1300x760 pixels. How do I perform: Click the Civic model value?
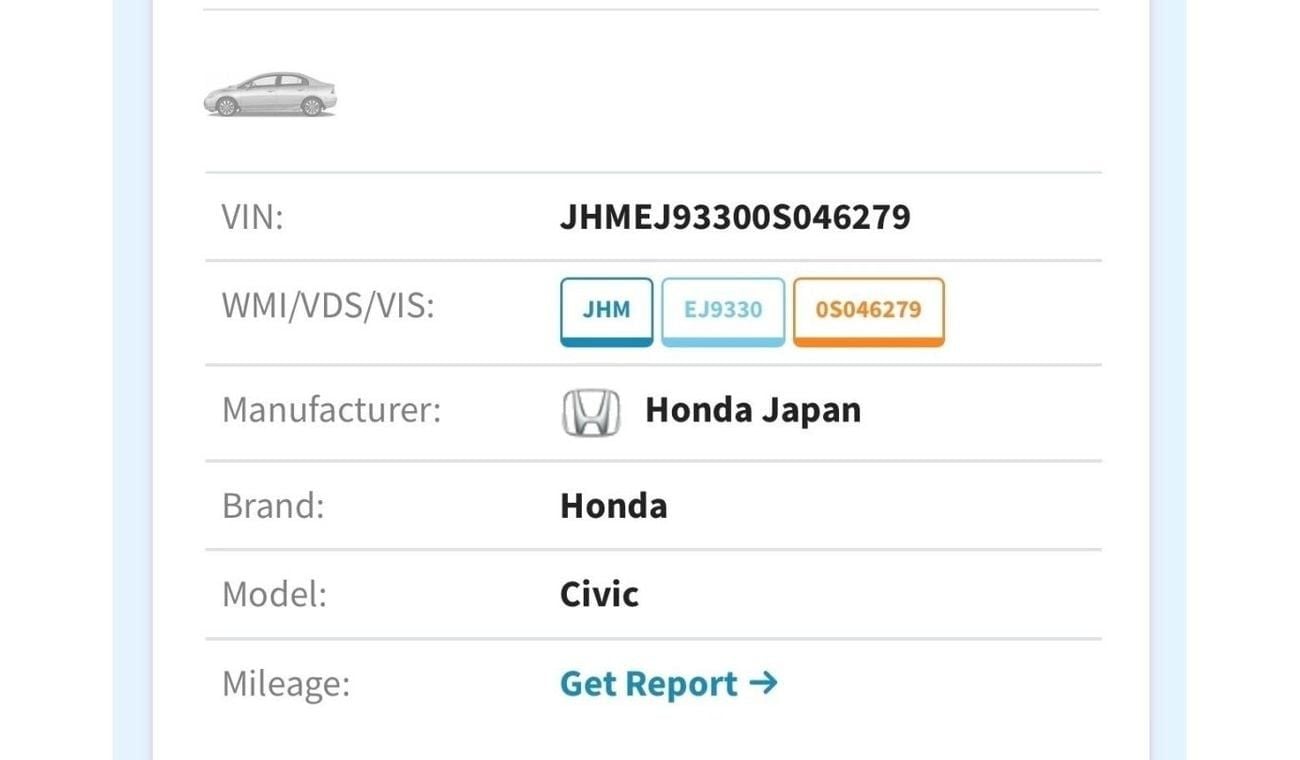point(599,595)
